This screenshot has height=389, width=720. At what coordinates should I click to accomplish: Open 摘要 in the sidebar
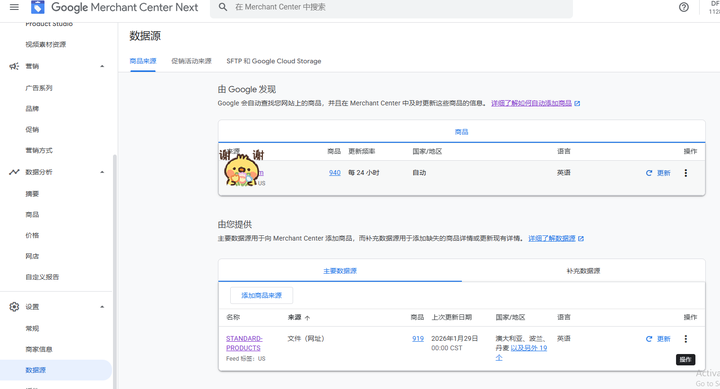pyautogui.click(x=32, y=194)
